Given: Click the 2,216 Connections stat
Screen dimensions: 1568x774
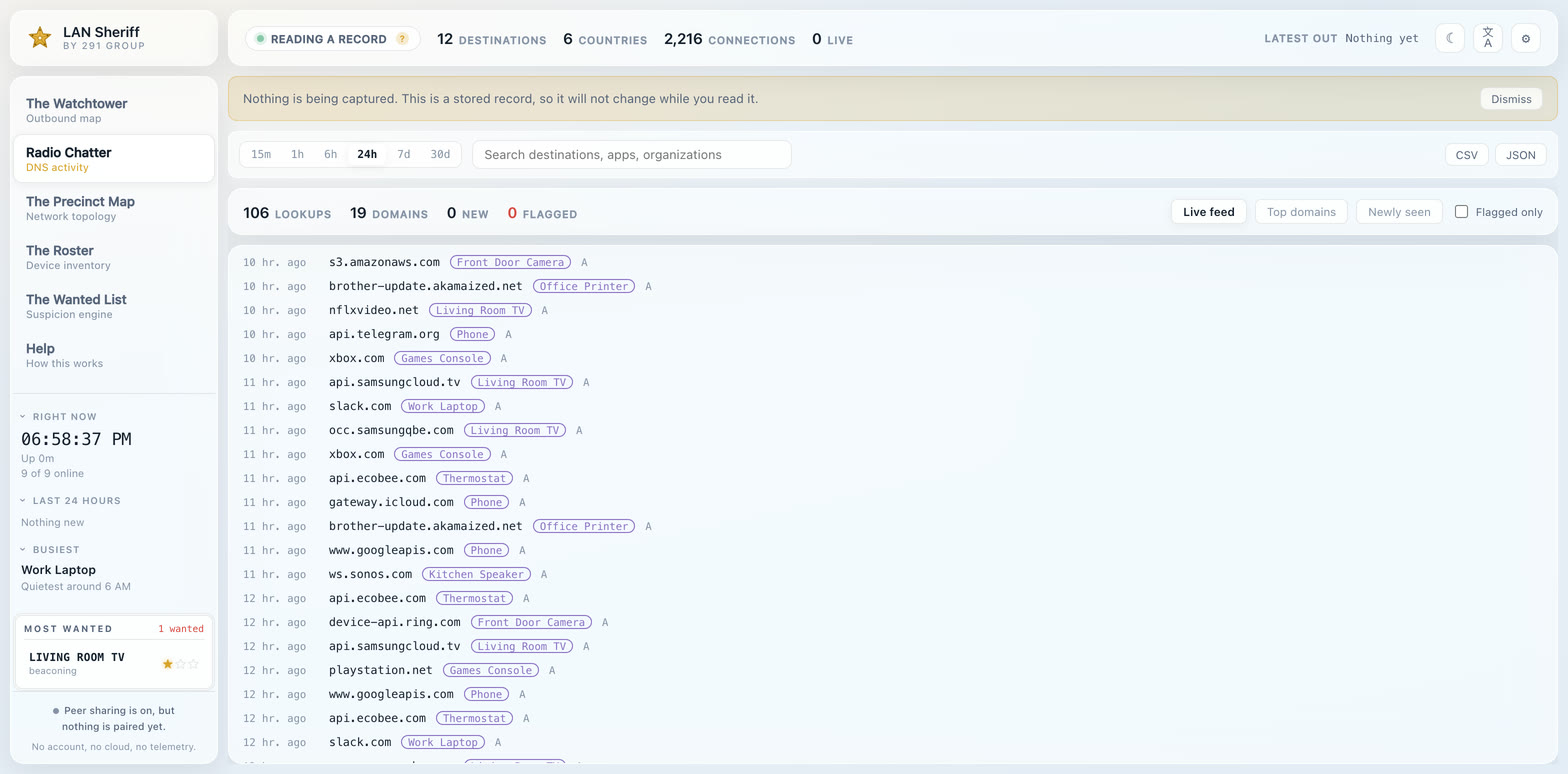Looking at the screenshot, I should pos(730,39).
